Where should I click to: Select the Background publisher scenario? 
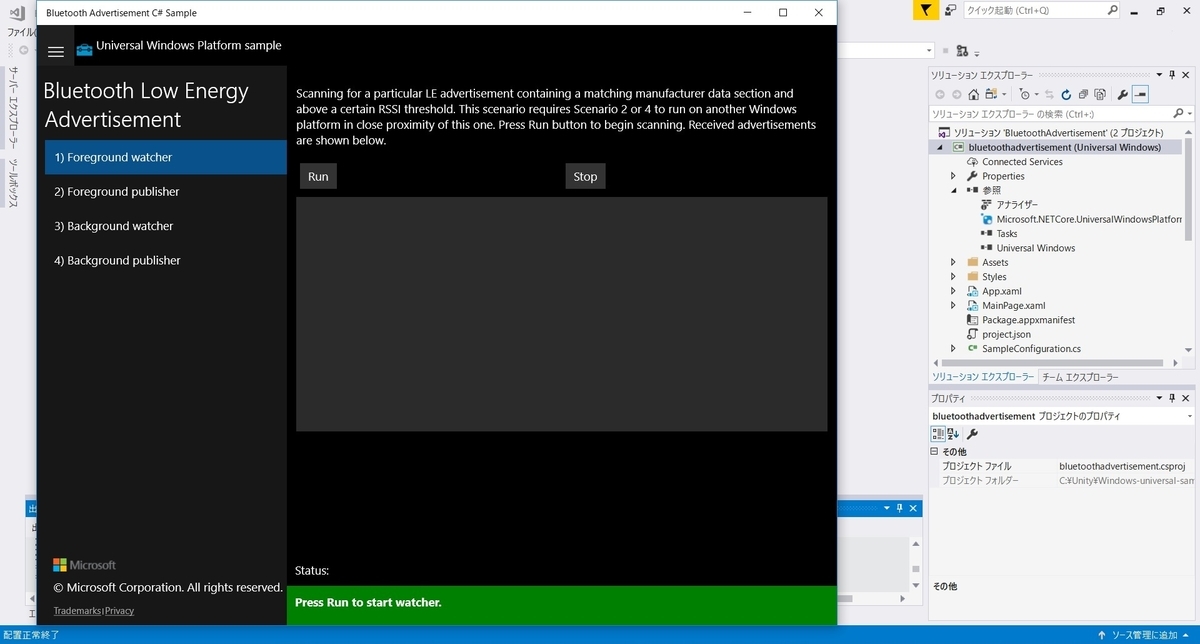point(166,260)
